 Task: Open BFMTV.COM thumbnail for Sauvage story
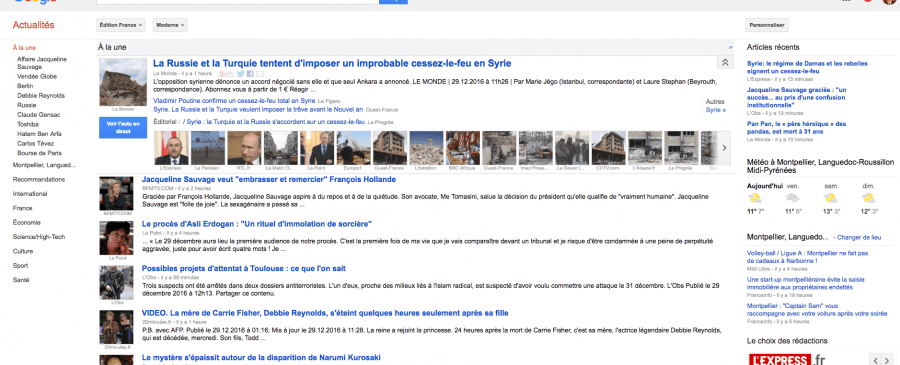116,193
